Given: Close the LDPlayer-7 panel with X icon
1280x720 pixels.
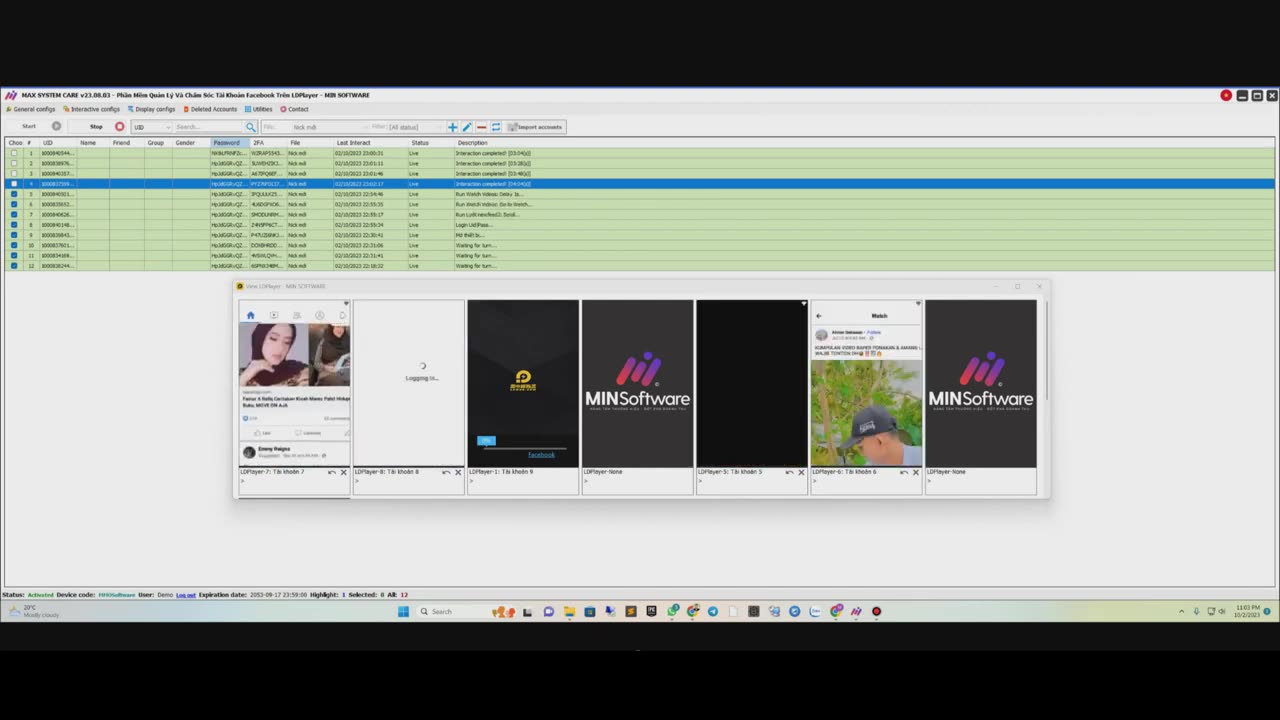Looking at the screenshot, I should [344, 472].
